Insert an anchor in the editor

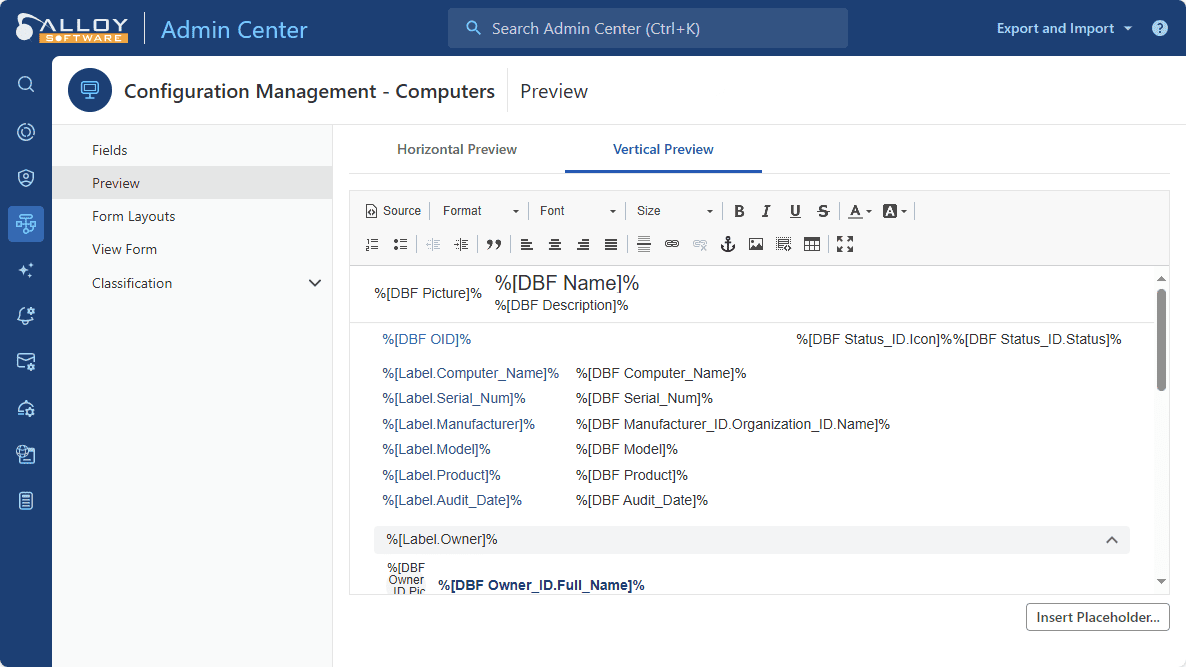pyautogui.click(x=728, y=244)
